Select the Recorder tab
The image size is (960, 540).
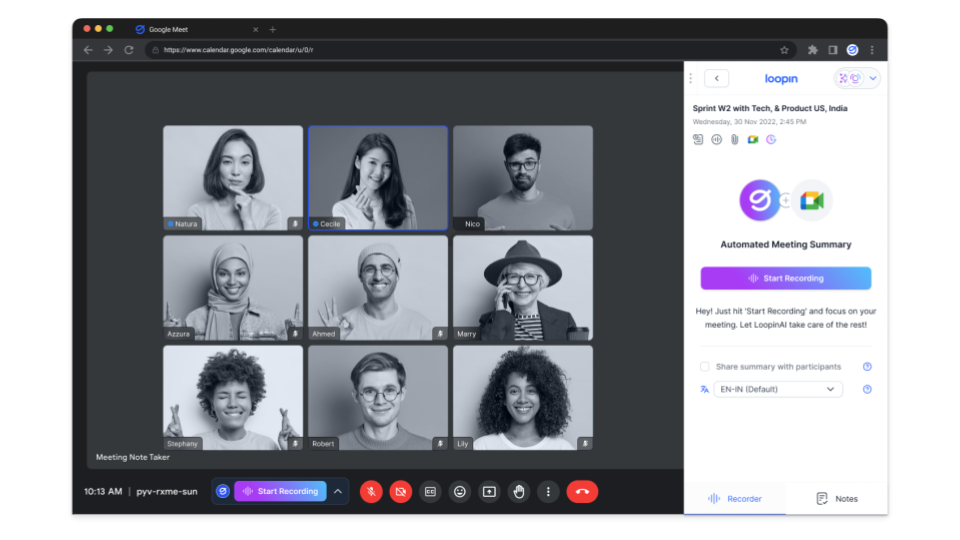(x=735, y=498)
